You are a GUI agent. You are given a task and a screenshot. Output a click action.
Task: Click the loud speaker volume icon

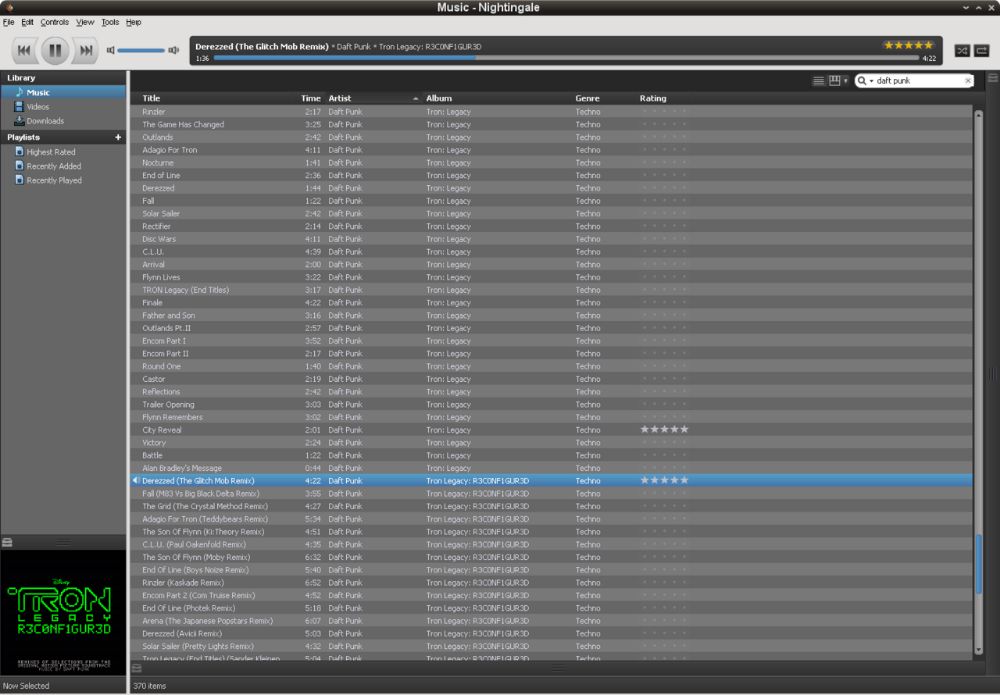173,50
